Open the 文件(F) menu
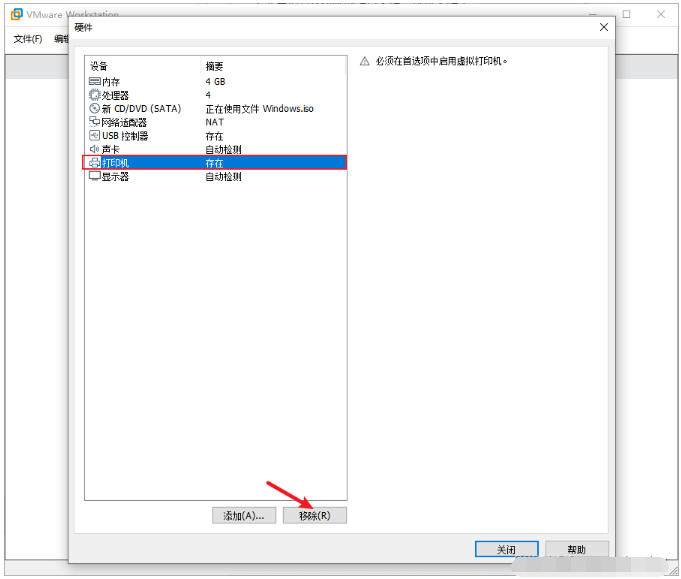Viewport: 681px width, 579px height. 28,39
